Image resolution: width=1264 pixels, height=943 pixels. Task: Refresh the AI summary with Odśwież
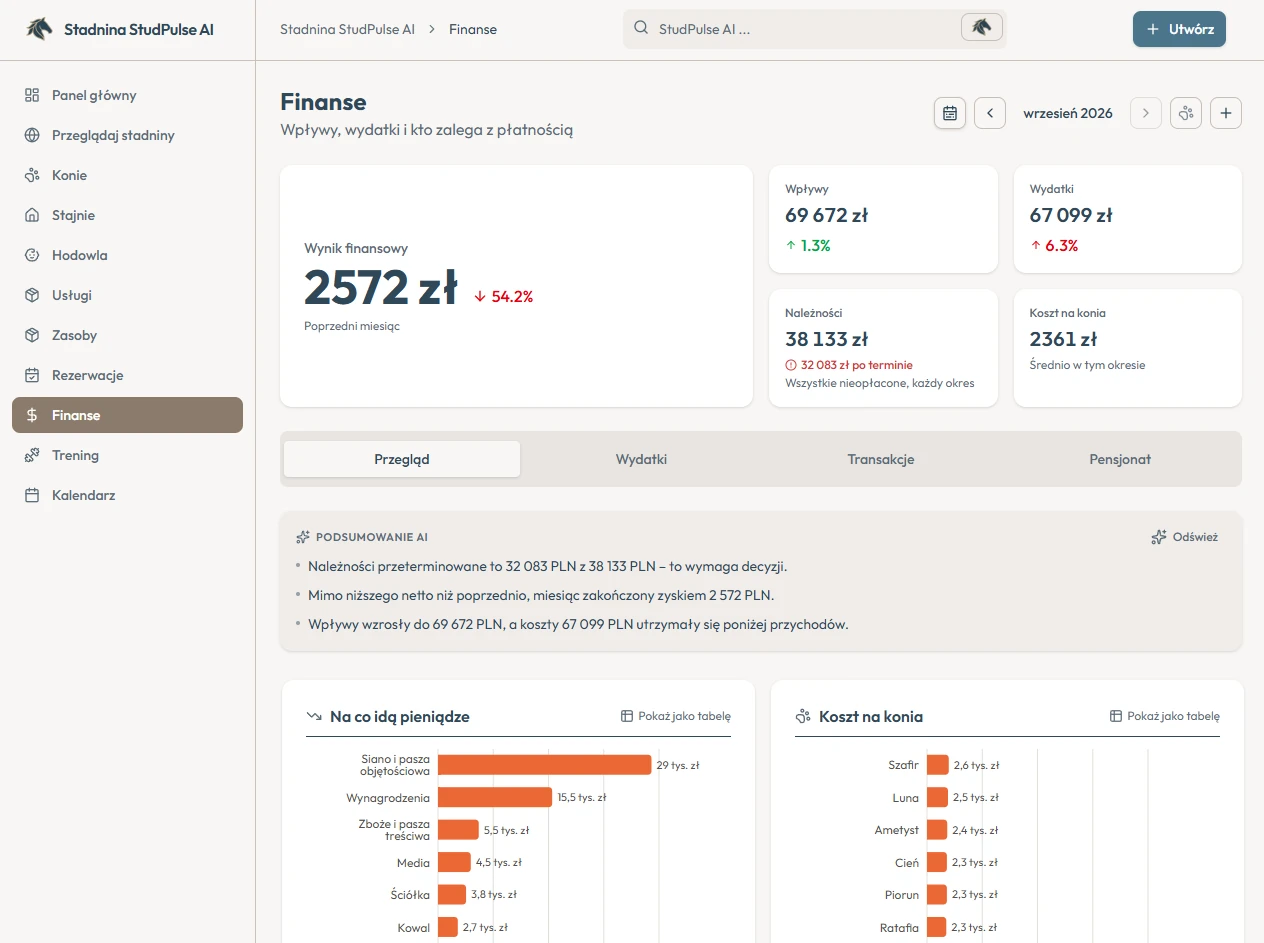(1185, 537)
